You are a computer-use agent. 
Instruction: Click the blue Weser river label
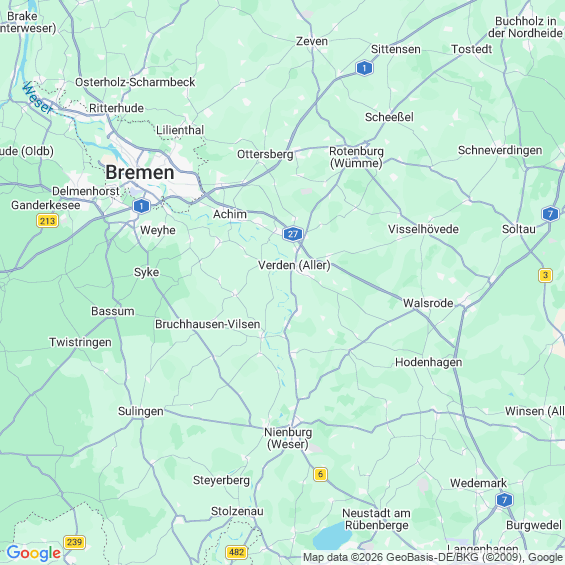pyautogui.click(x=37, y=98)
